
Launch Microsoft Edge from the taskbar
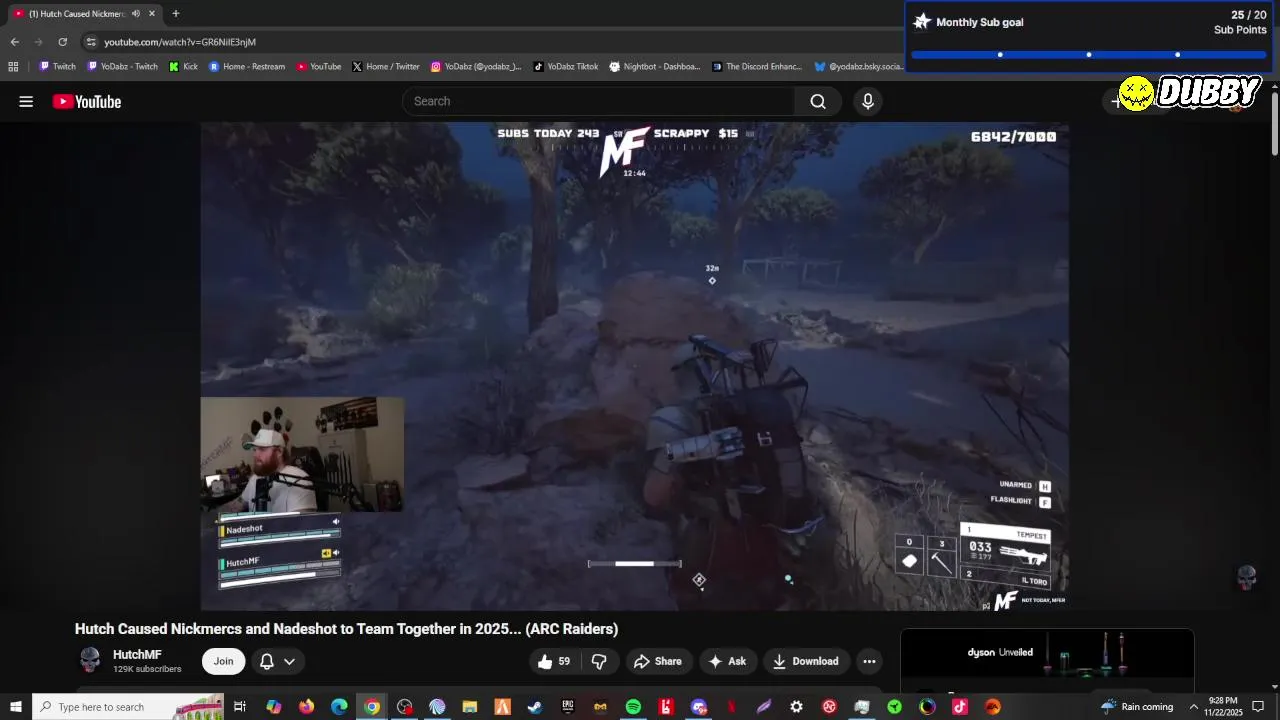pos(339,707)
